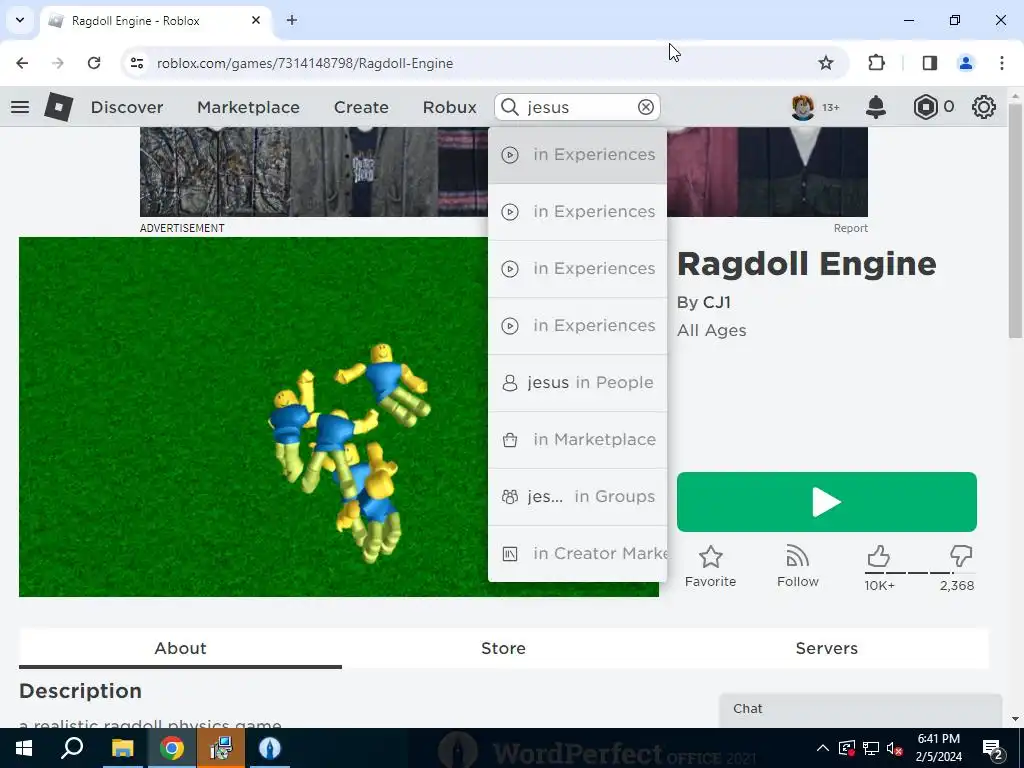Search jesus in Groups suggestion
Image resolution: width=1024 pixels, height=768 pixels.
pyautogui.click(x=577, y=496)
